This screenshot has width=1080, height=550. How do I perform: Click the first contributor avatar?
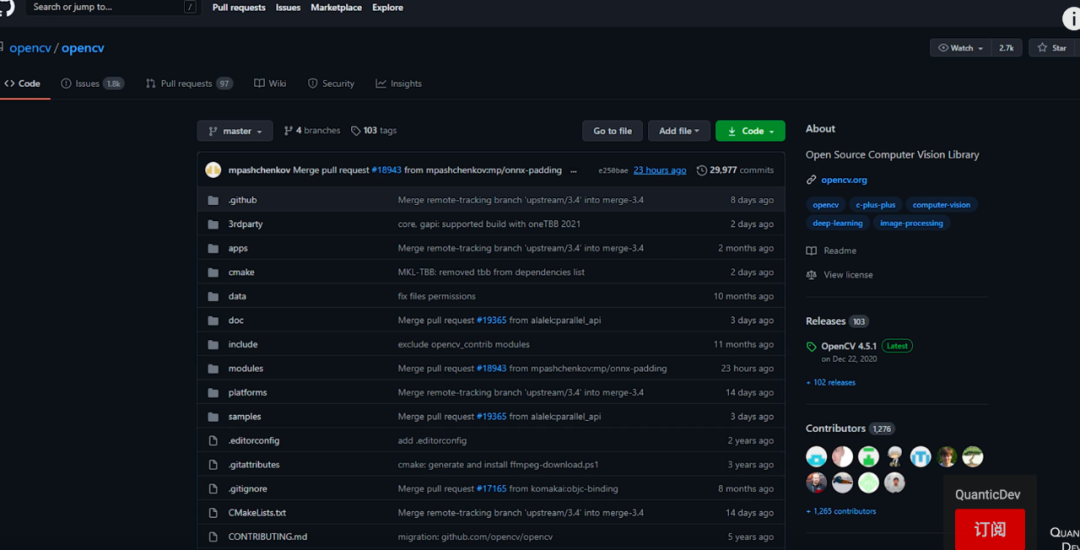pyautogui.click(x=816, y=456)
